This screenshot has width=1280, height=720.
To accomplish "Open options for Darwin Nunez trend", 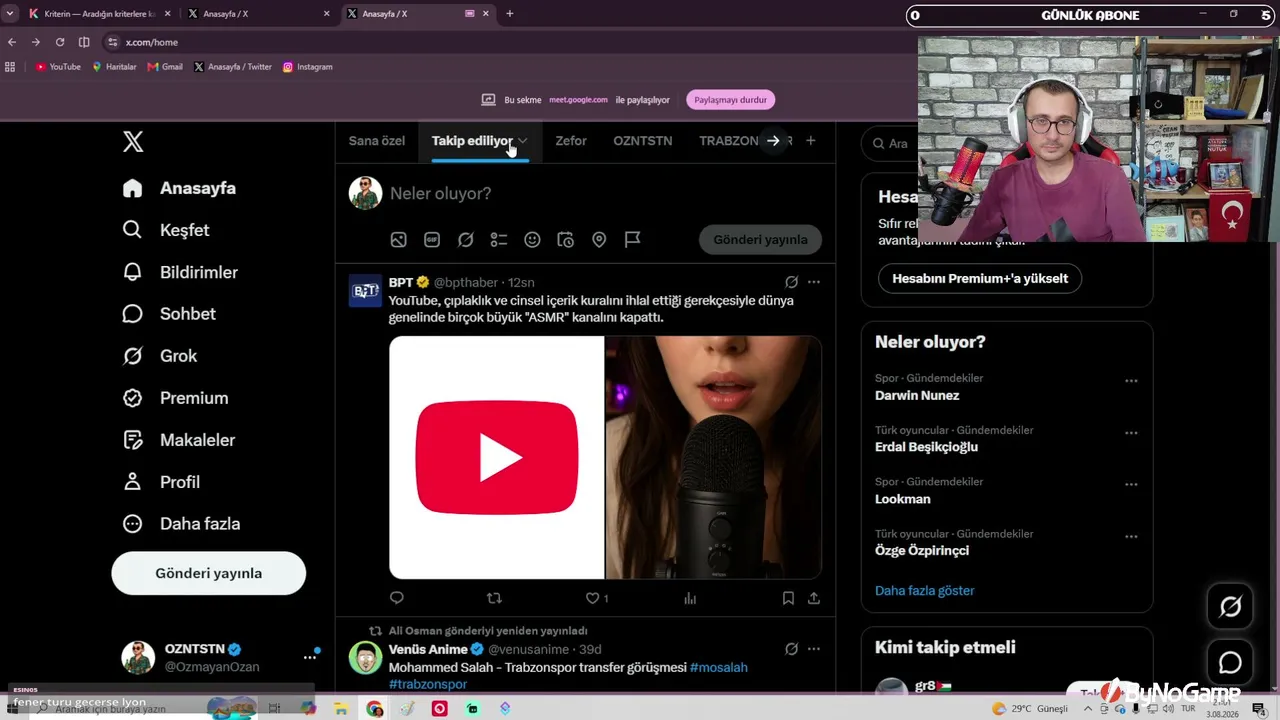I will click(x=1131, y=381).
